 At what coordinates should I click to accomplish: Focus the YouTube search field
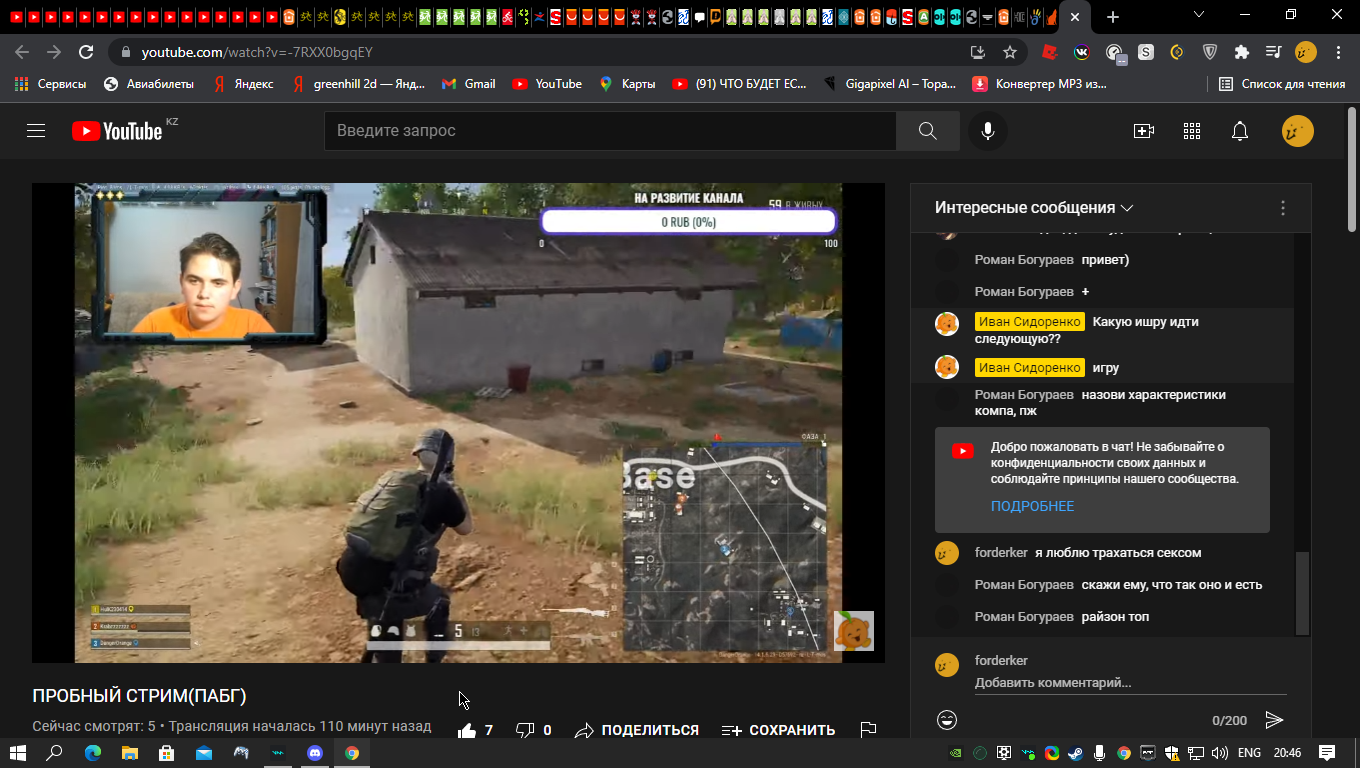point(610,131)
